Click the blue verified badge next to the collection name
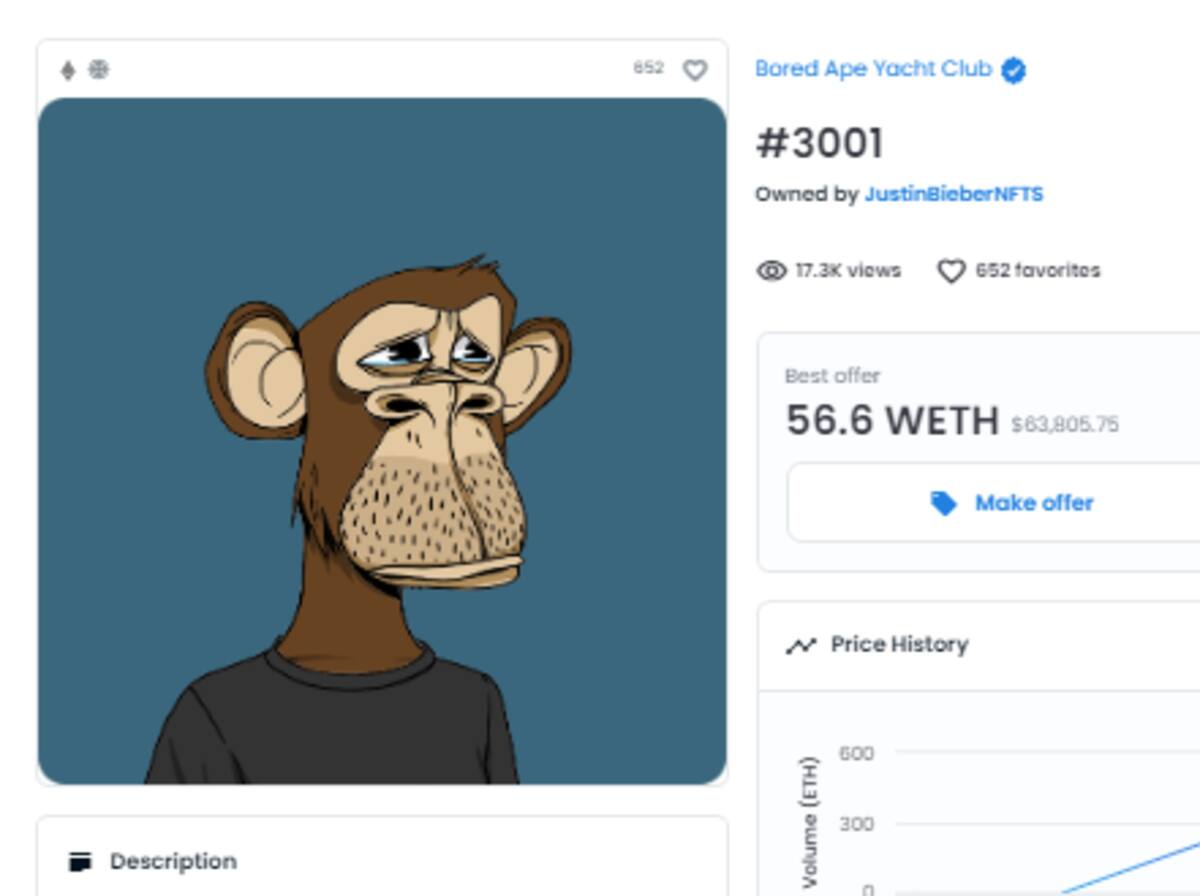 click(x=1013, y=71)
